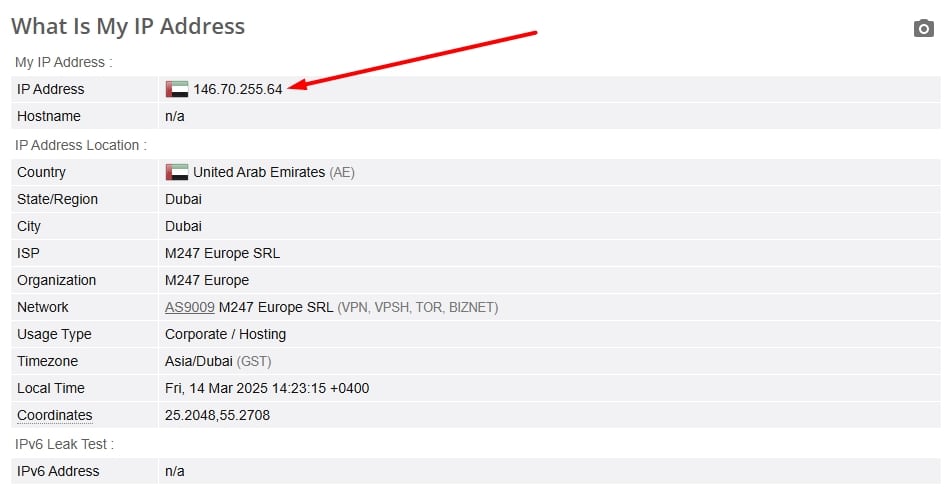Click the 'IPv6 Address' row label
This screenshot has width=946, height=491.
pyautogui.click(x=58, y=472)
